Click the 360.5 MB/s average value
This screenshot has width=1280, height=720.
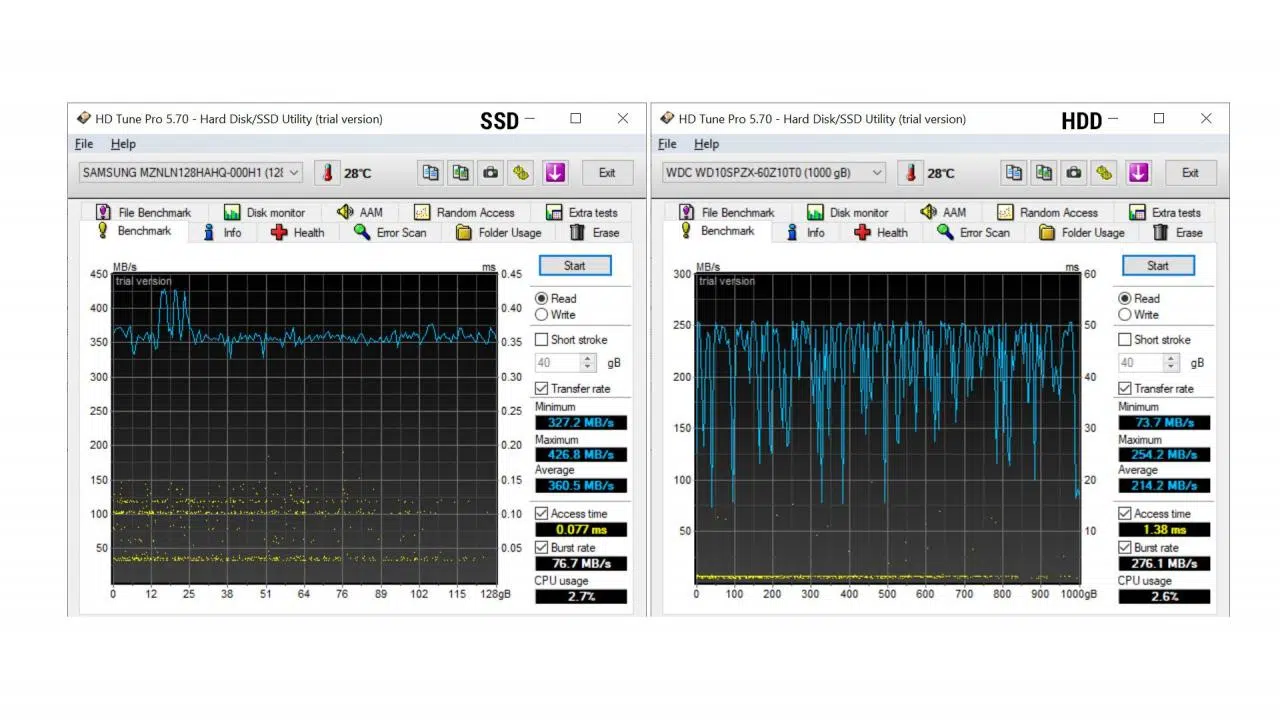pyautogui.click(x=581, y=486)
